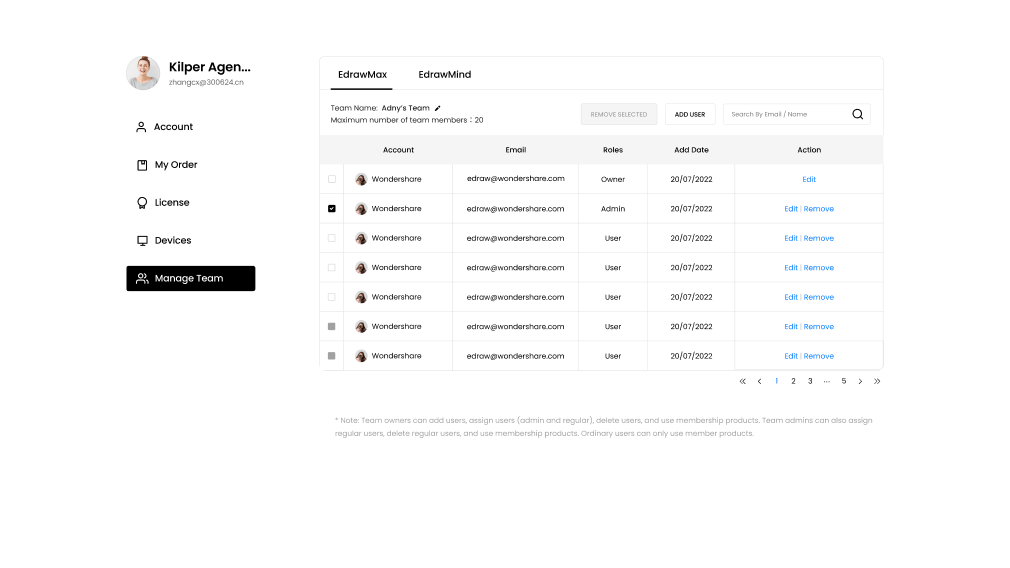The image size is (1010, 568).
Task: Click the Kilper Agen profile avatar
Action: click(143, 73)
